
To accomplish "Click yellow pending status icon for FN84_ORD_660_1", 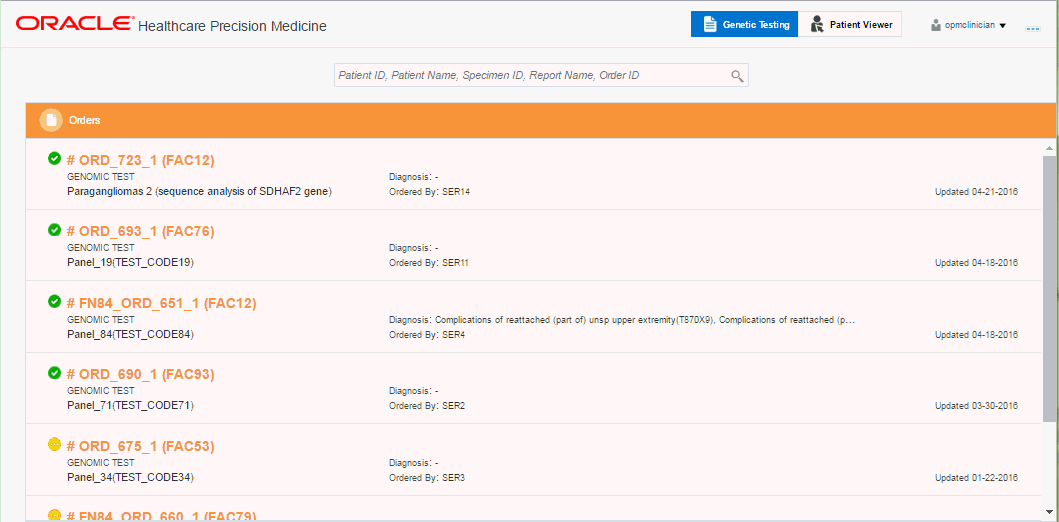I will click(55, 515).
